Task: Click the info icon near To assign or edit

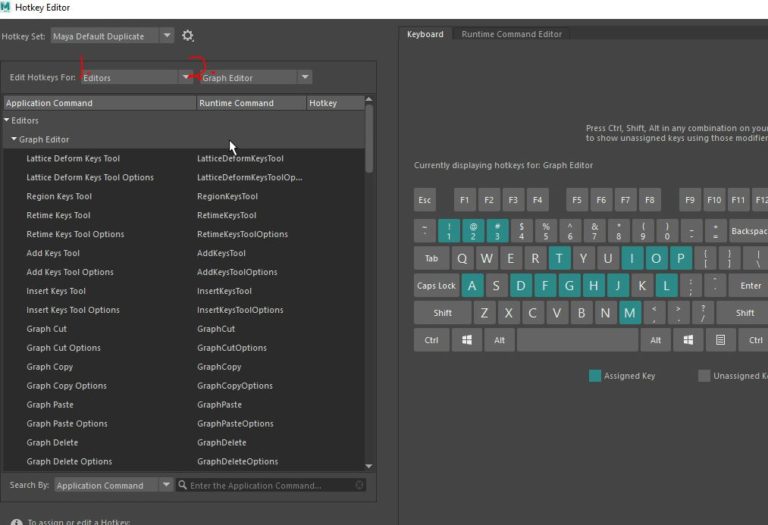Action: pyautogui.click(x=16, y=522)
